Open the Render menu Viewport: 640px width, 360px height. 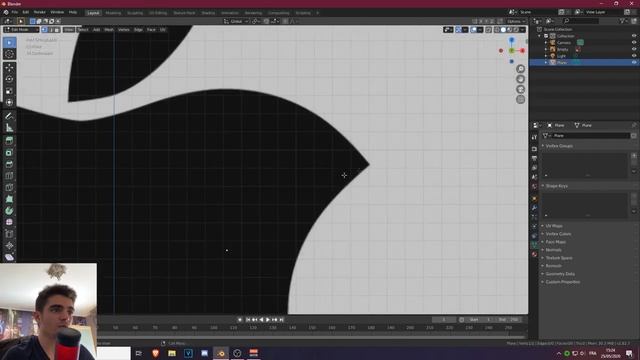(40, 12)
